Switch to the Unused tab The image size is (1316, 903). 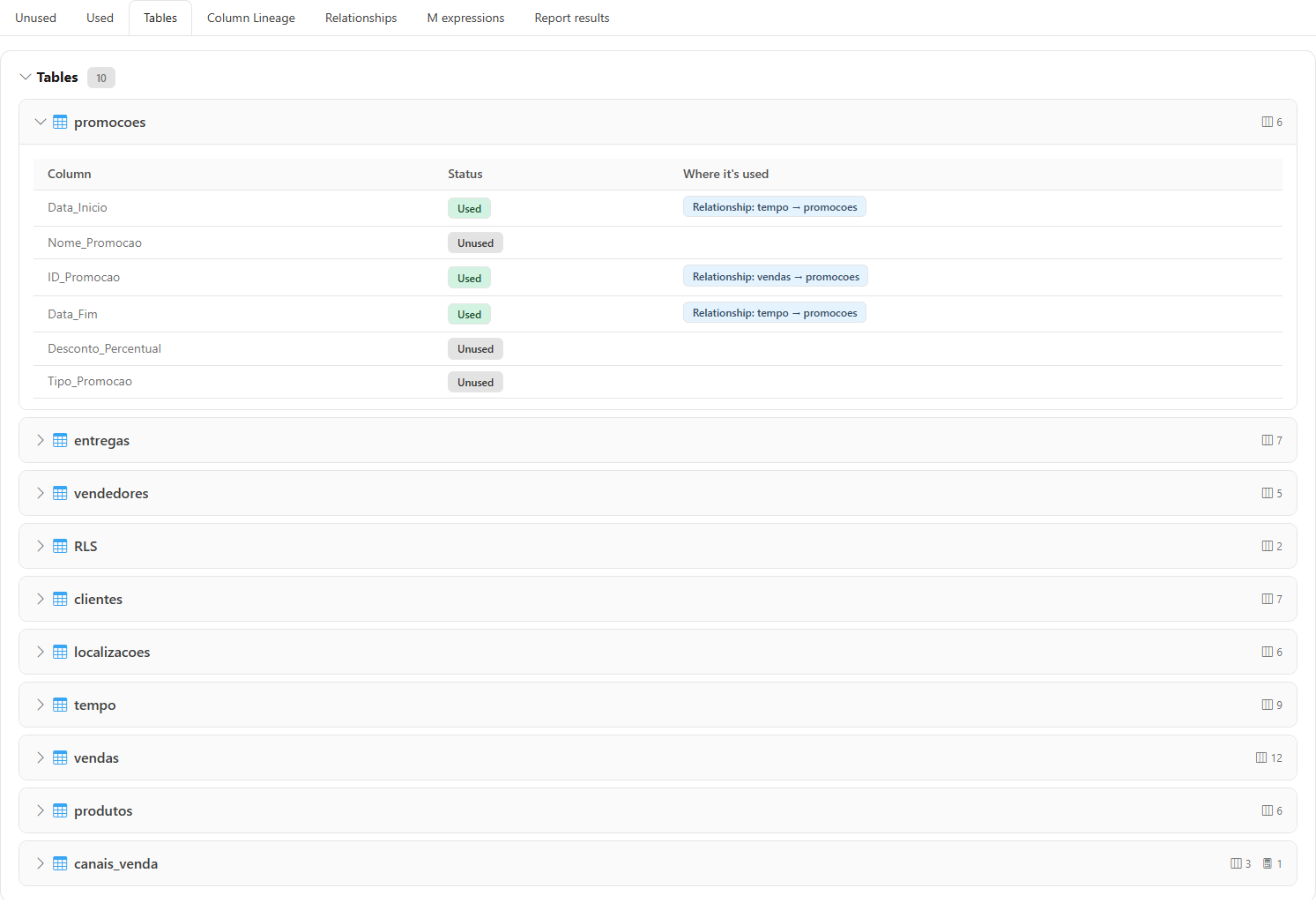pyautogui.click(x=35, y=18)
